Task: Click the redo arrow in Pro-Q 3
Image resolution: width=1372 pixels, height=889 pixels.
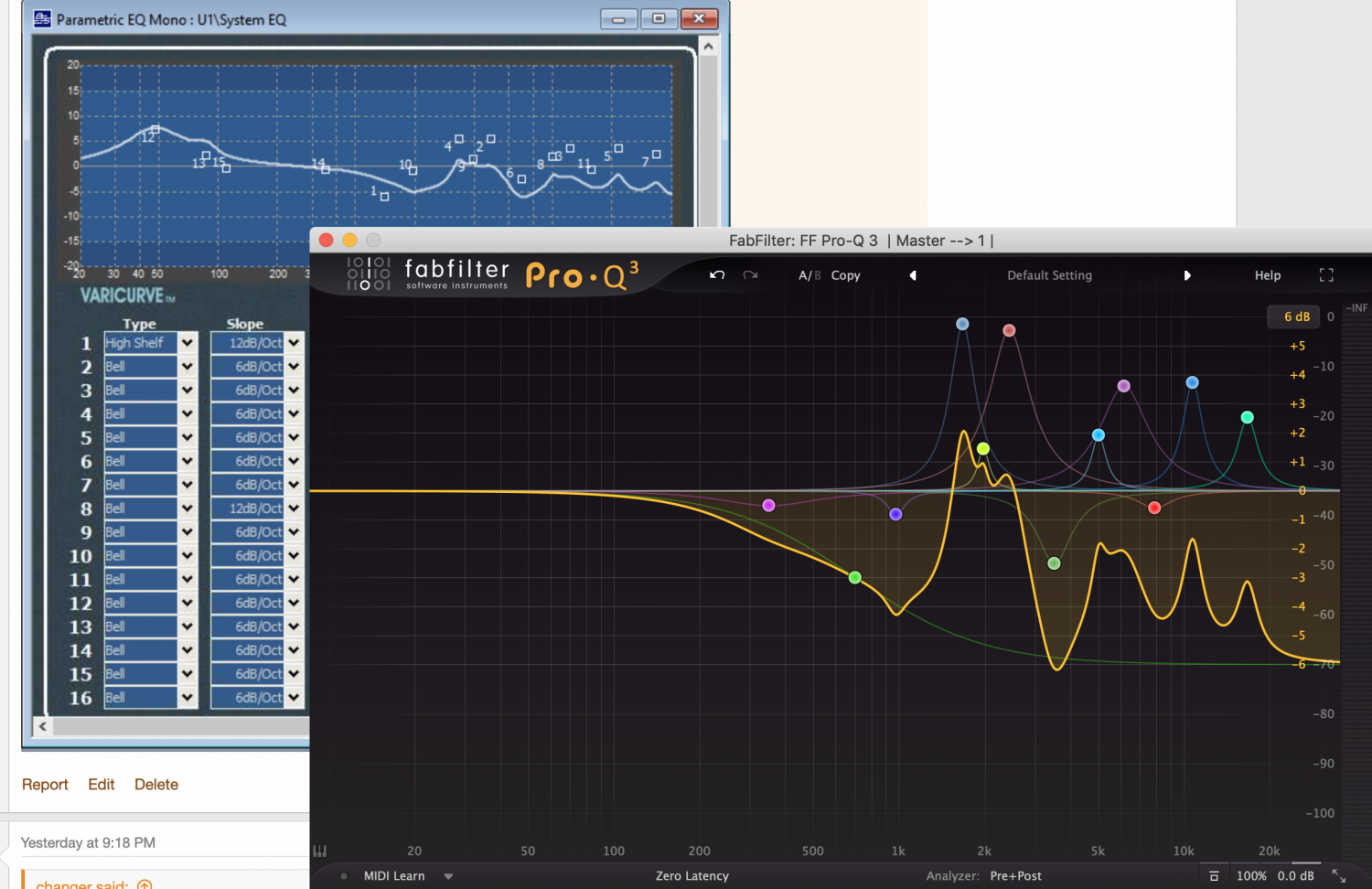Action: [750, 275]
